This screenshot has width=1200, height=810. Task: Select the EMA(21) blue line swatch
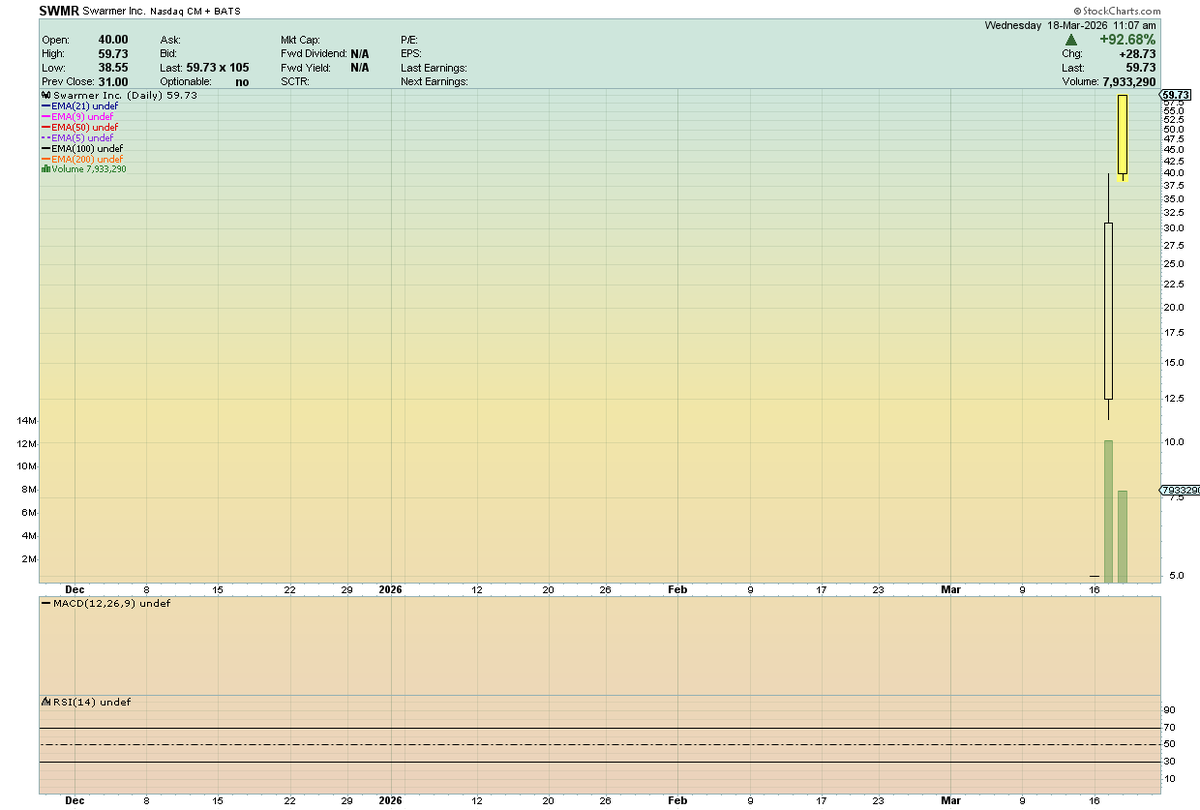[x=46, y=106]
